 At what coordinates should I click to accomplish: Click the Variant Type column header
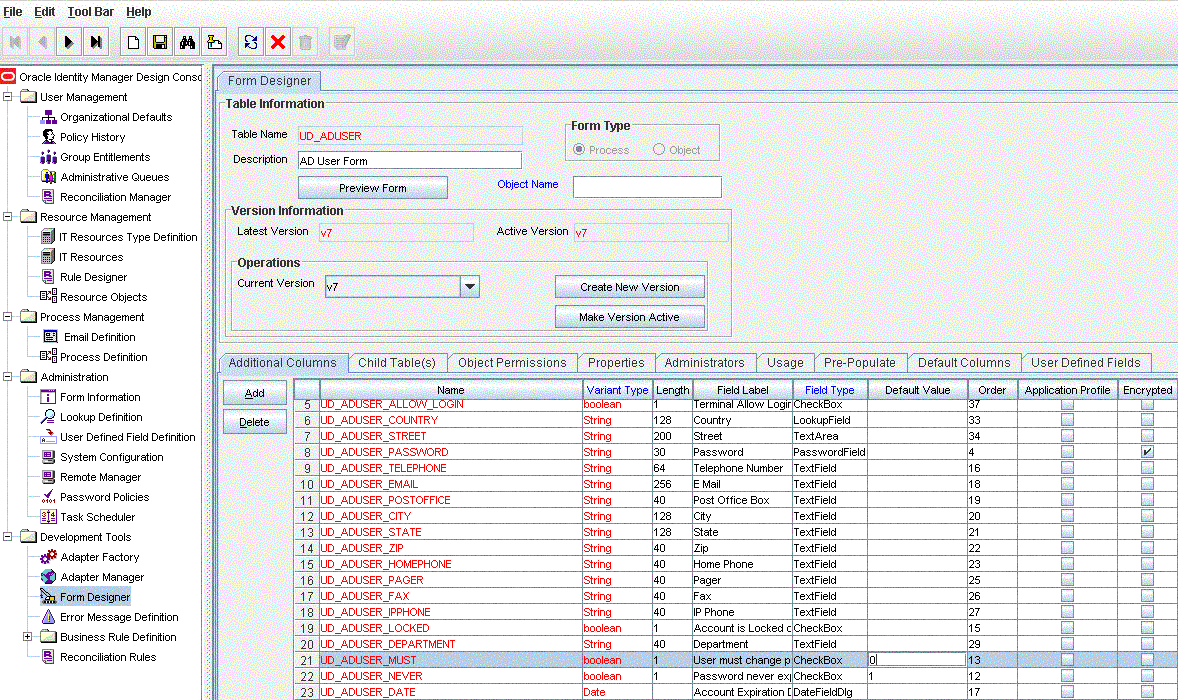[617, 390]
